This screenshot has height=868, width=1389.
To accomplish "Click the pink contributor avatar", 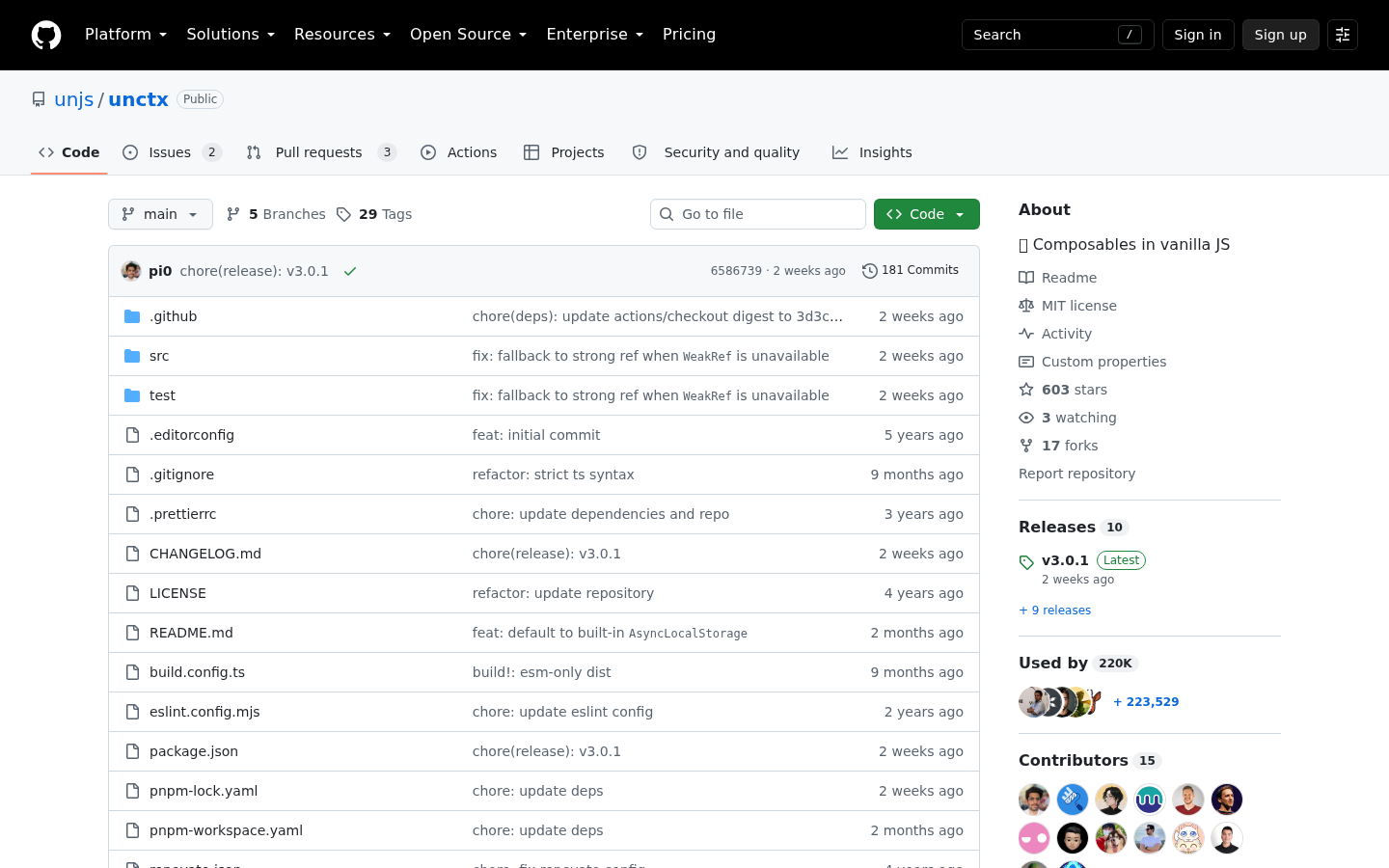I will click(1034, 838).
